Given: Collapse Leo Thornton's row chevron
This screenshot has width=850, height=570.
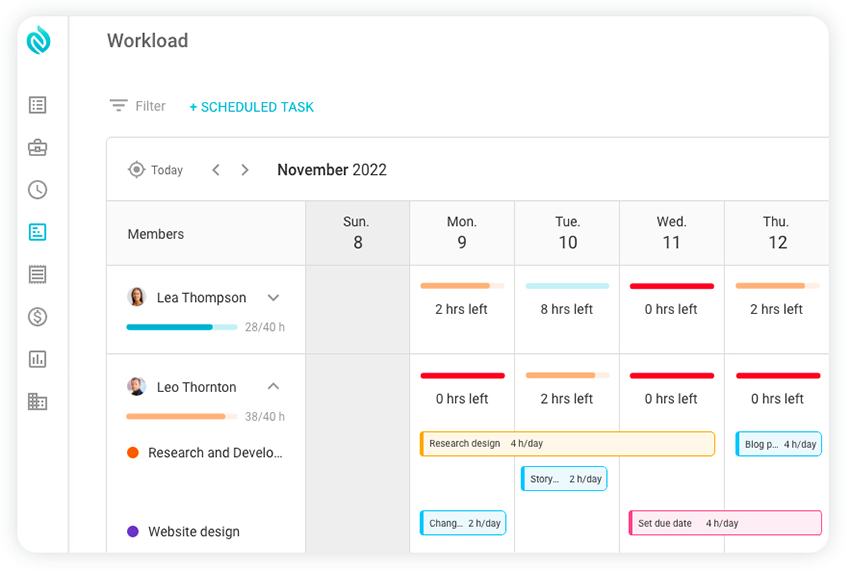Looking at the screenshot, I should click(273, 386).
